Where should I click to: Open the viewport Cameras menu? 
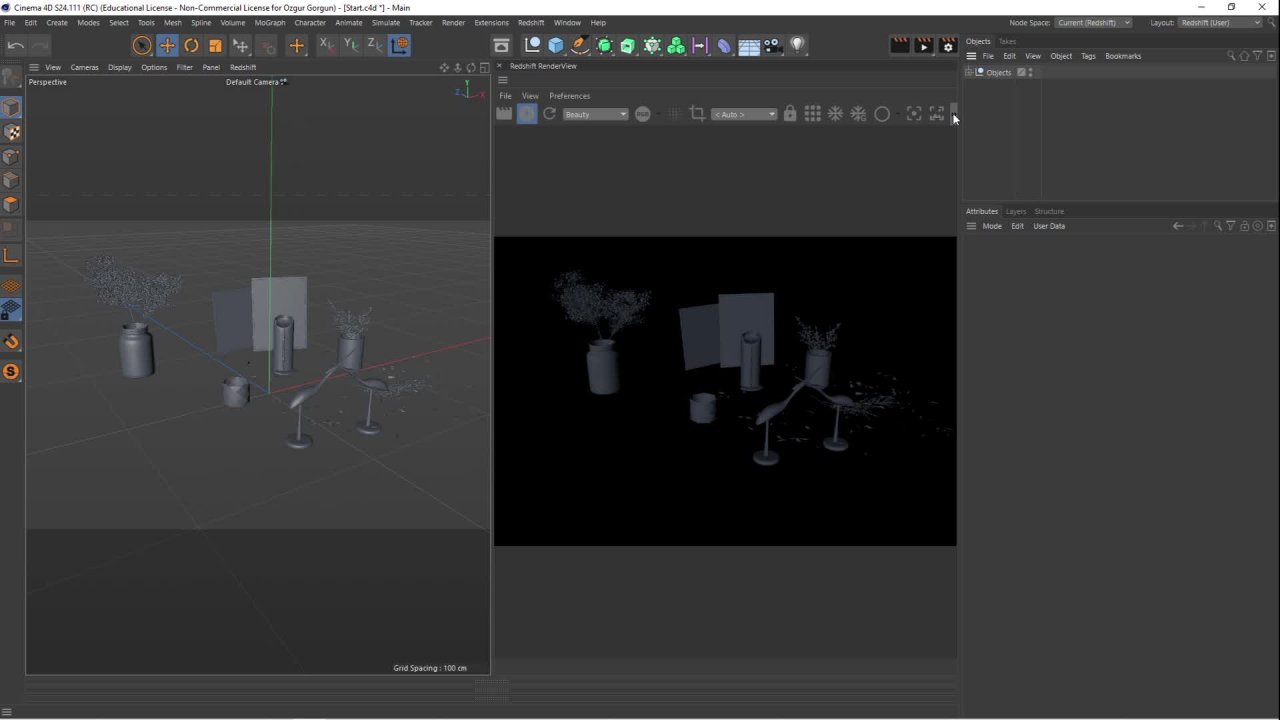point(84,67)
